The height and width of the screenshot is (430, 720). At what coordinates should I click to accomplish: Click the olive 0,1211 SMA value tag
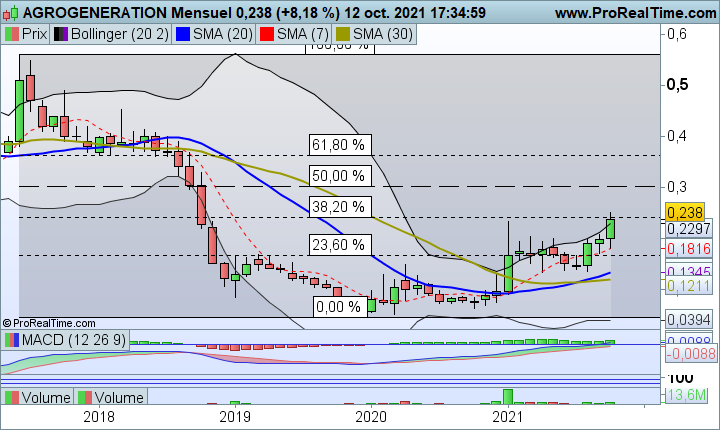tap(688, 286)
